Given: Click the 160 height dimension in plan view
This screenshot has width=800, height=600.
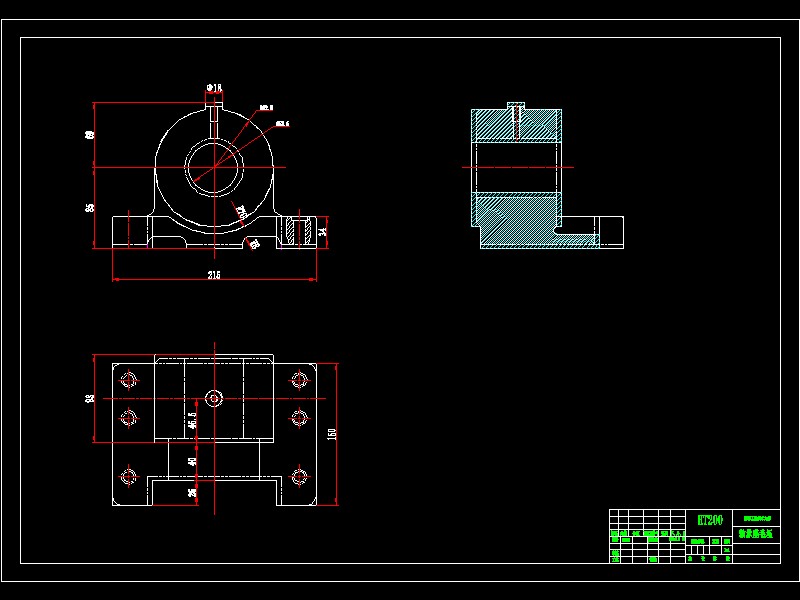Looking at the screenshot, I should (x=332, y=434).
